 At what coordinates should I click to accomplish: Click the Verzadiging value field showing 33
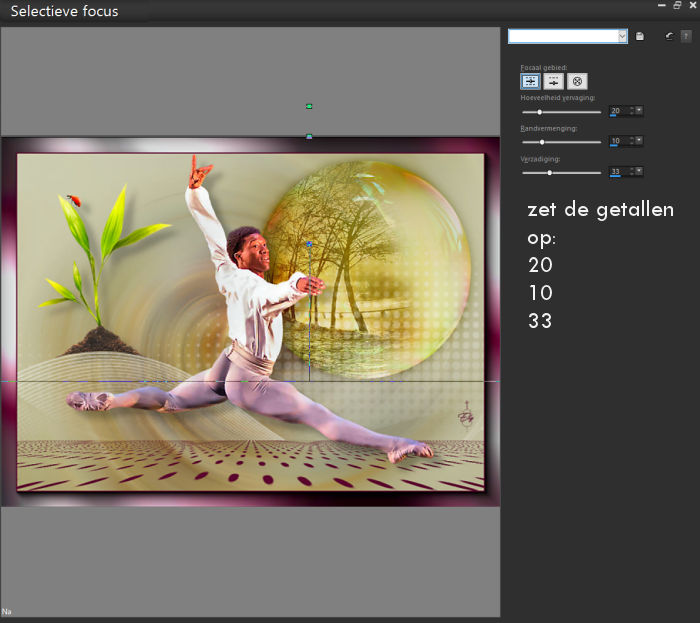tap(619, 171)
